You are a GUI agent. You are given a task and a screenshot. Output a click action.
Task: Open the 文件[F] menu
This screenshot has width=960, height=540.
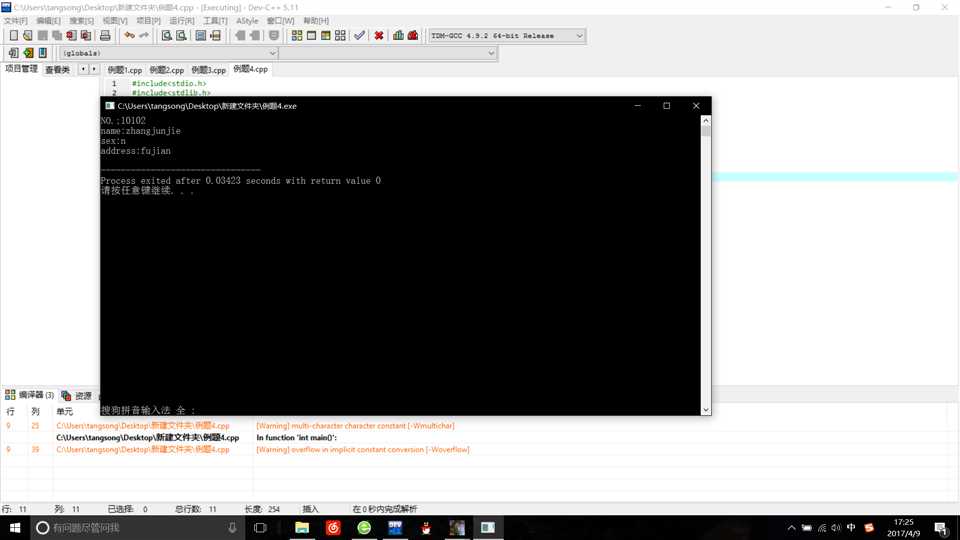[15, 21]
